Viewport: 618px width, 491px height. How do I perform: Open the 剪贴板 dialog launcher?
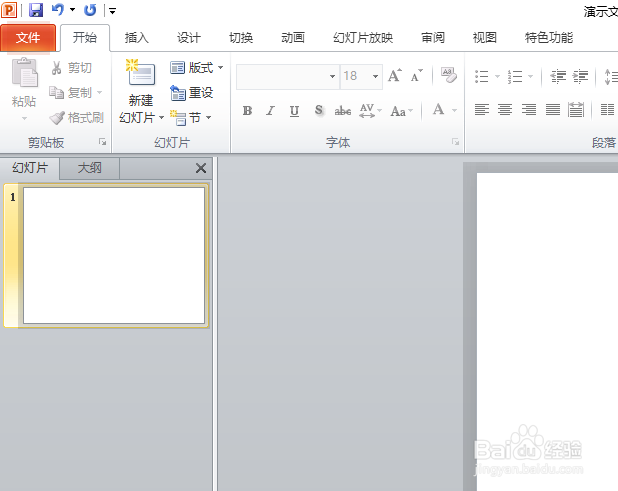click(x=102, y=142)
